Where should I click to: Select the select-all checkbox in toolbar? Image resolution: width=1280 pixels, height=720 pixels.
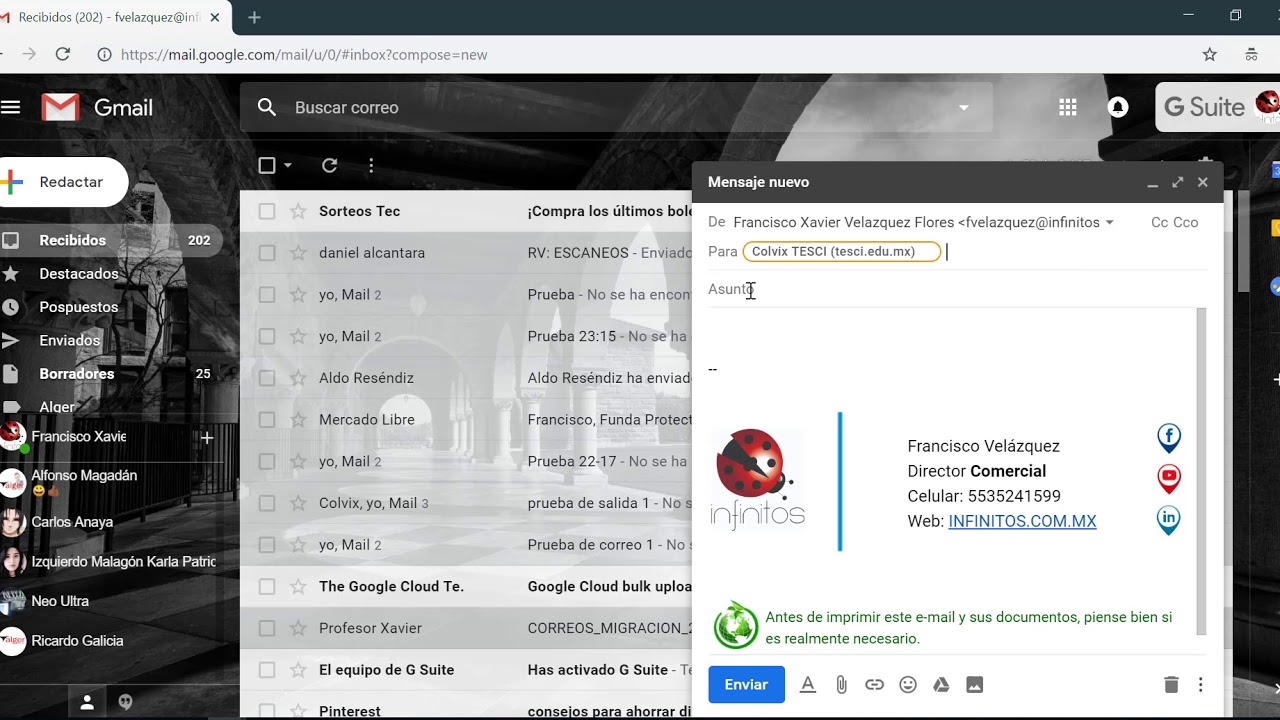[x=267, y=165]
